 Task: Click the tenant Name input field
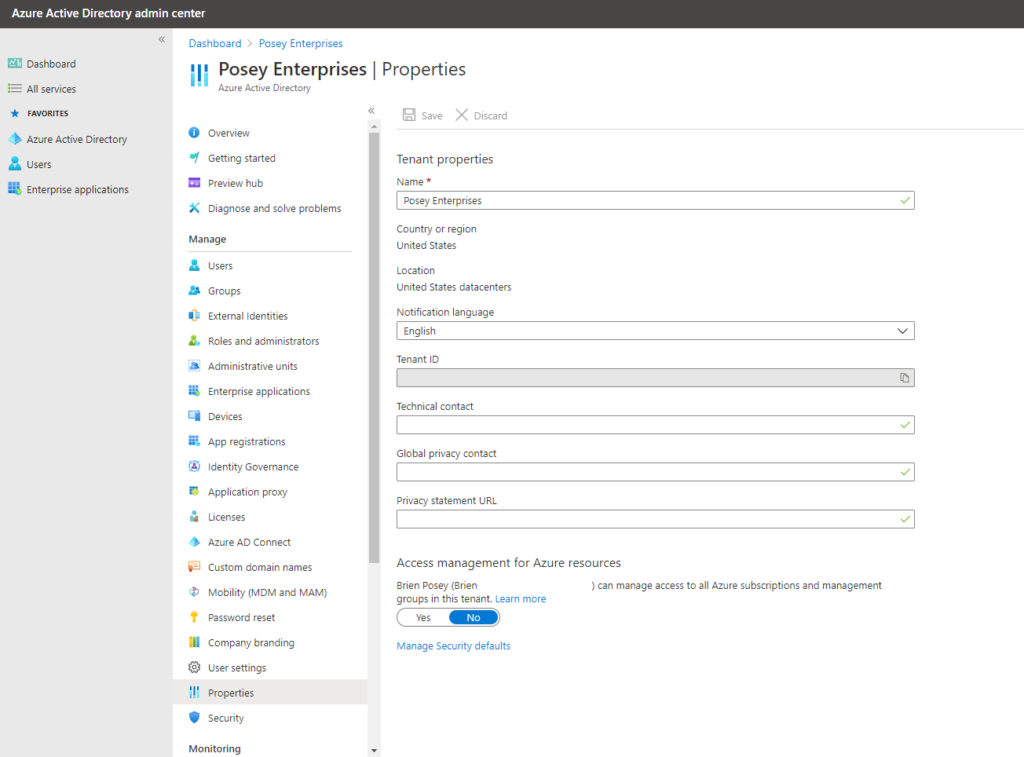pyautogui.click(x=655, y=201)
